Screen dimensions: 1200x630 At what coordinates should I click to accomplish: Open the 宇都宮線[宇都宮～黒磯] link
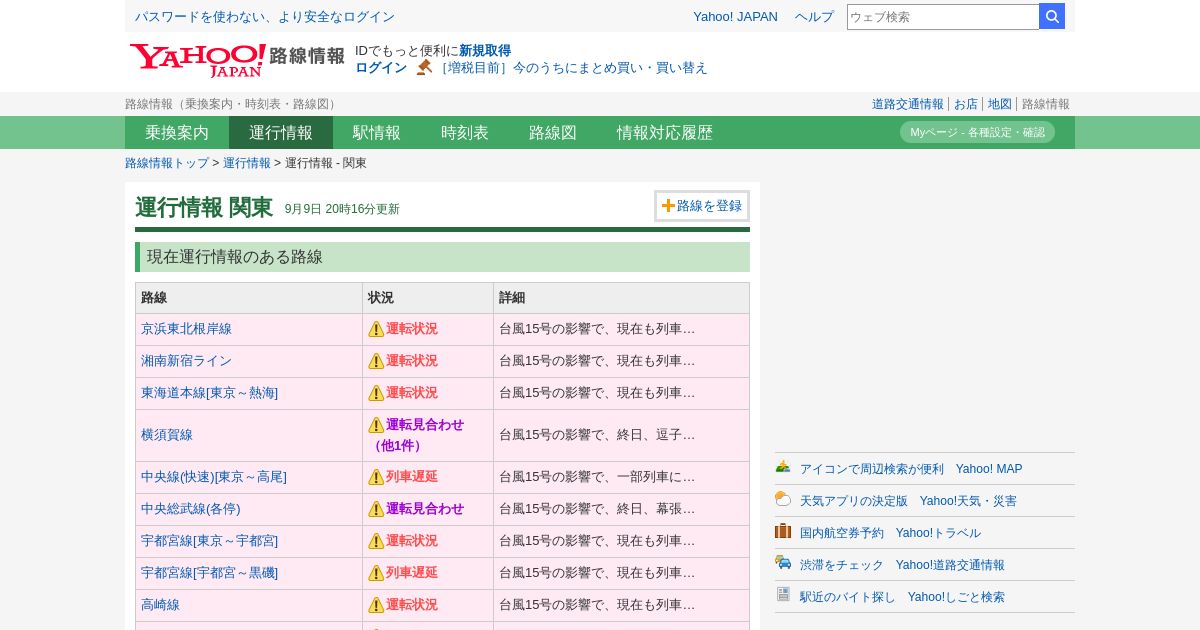coord(209,573)
